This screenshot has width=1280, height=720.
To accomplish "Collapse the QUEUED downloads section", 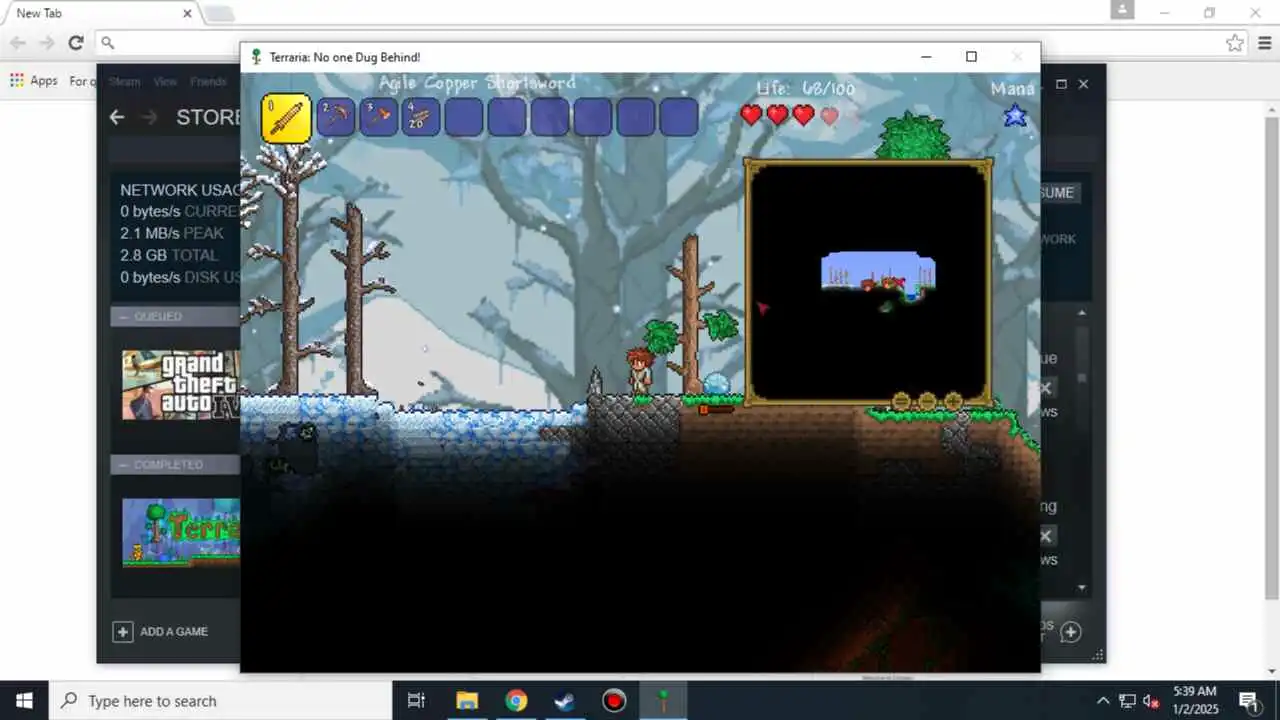I will (124, 316).
